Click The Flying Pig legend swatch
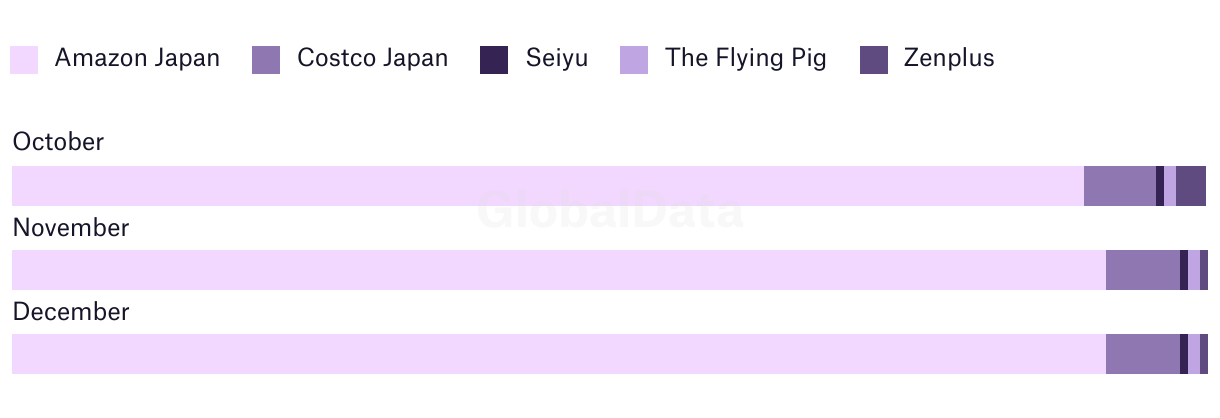This screenshot has height=418, width=1220. coord(634,60)
